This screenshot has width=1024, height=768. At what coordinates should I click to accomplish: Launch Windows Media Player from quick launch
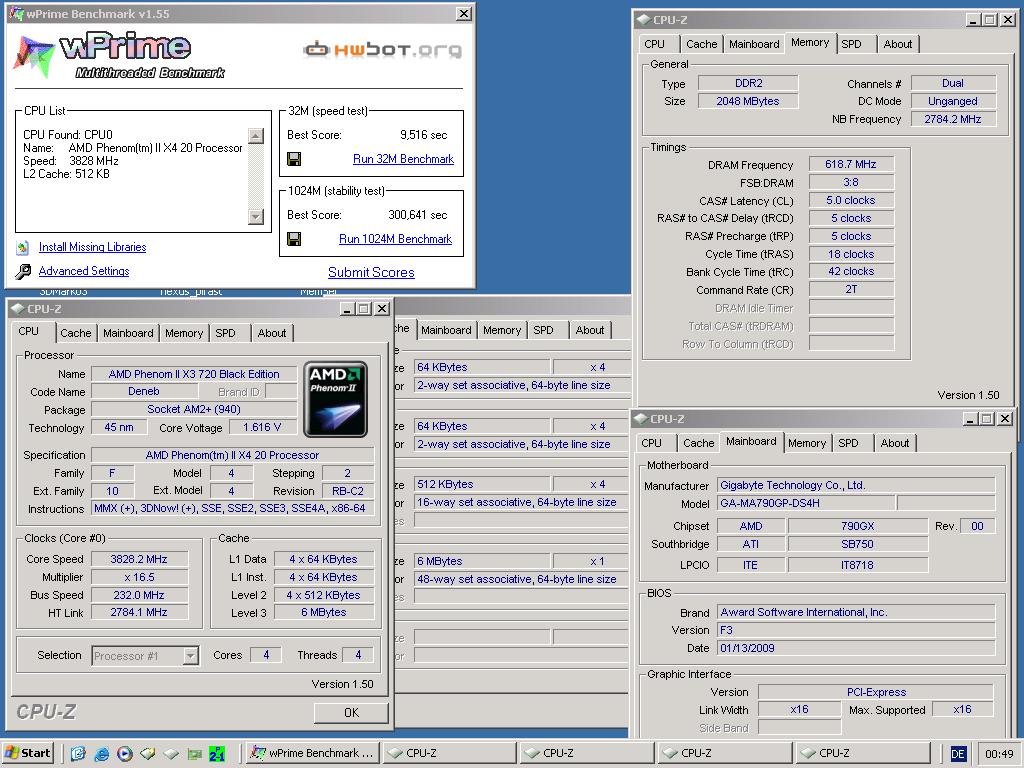click(125, 754)
